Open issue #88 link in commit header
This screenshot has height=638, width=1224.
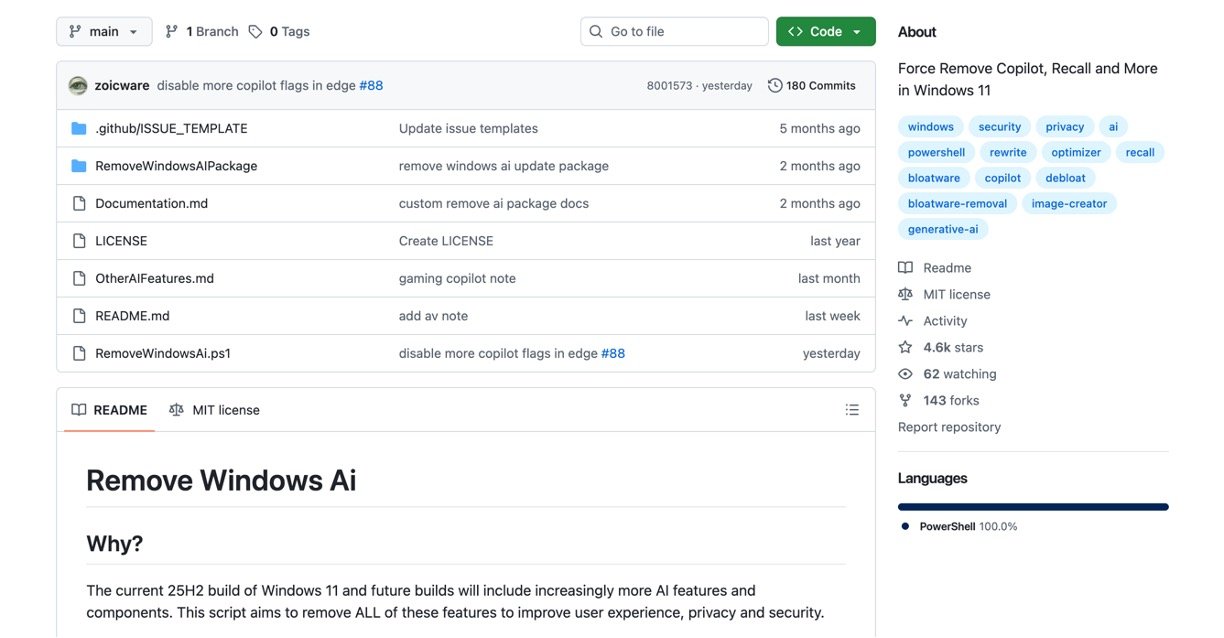[x=371, y=85]
